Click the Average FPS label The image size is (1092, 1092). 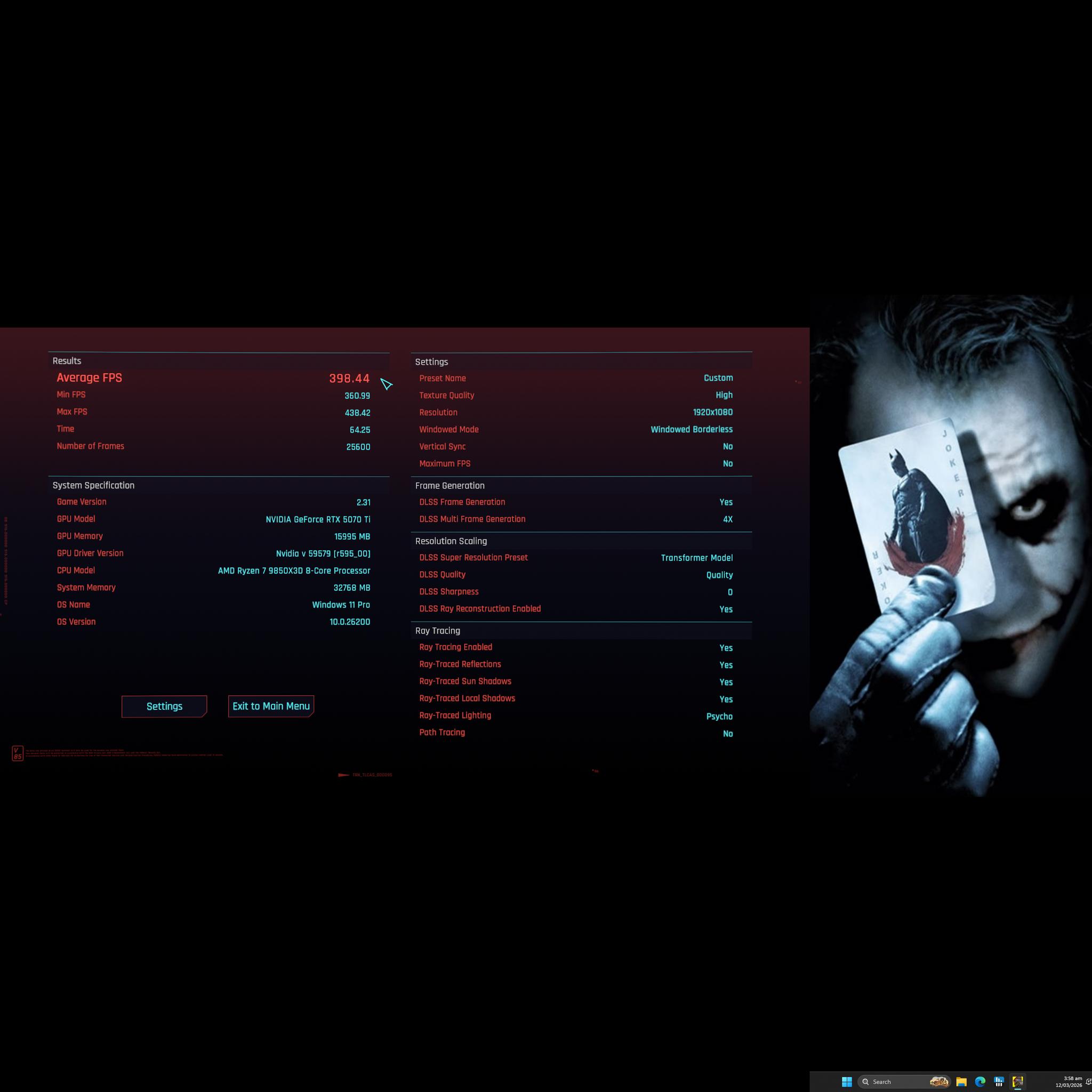click(x=89, y=378)
